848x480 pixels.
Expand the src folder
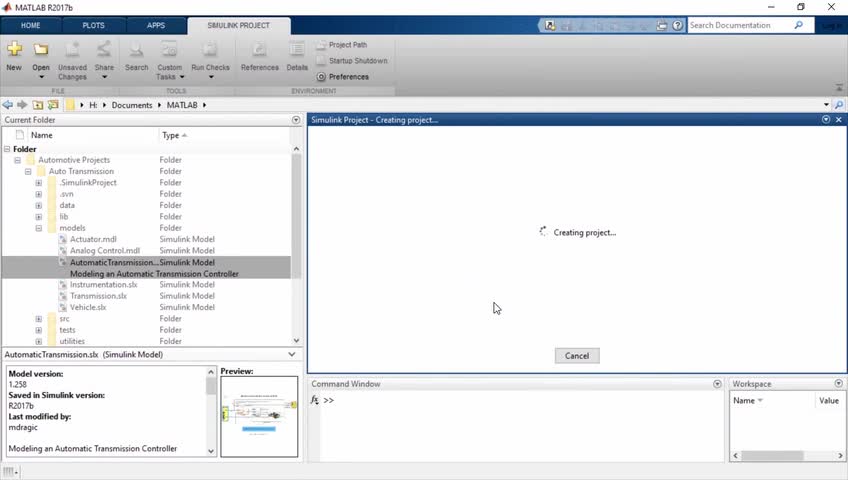click(38, 319)
